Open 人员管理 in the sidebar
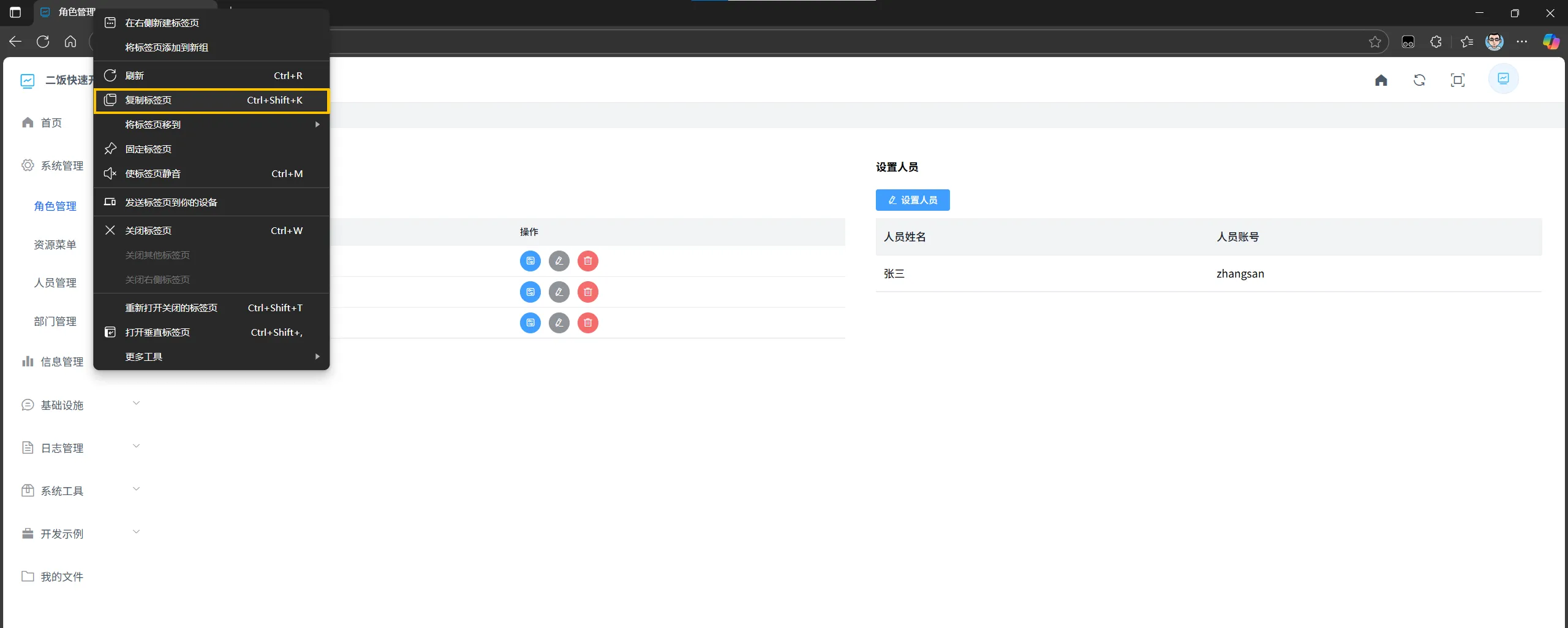 (x=55, y=283)
